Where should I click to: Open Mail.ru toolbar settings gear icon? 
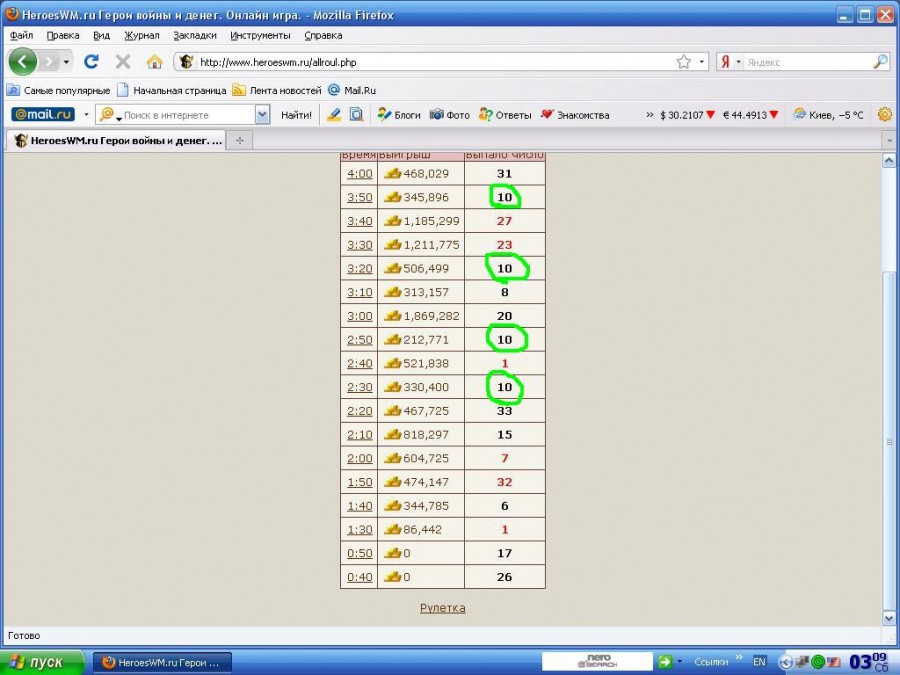pyautogui.click(x=885, y=115)
